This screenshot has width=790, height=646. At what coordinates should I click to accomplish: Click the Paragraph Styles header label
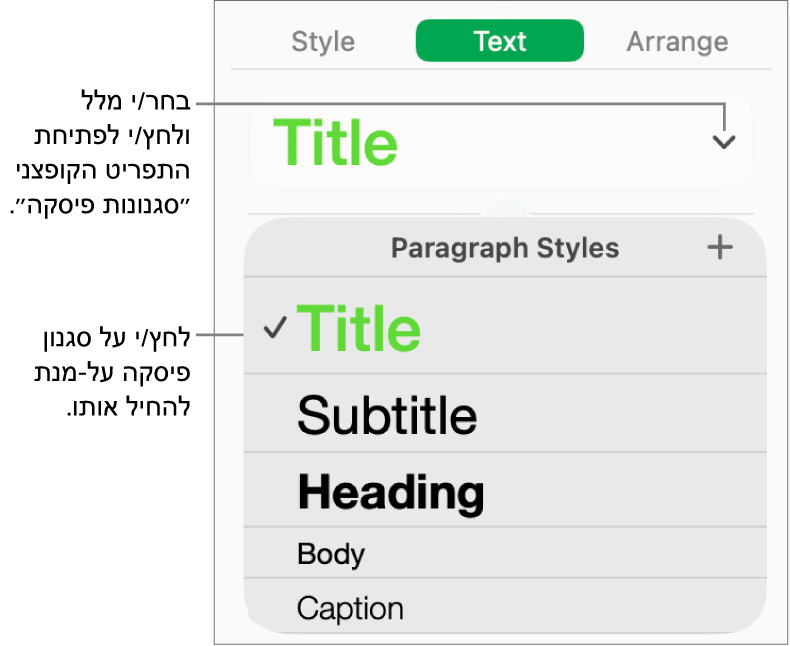point(504,248)
